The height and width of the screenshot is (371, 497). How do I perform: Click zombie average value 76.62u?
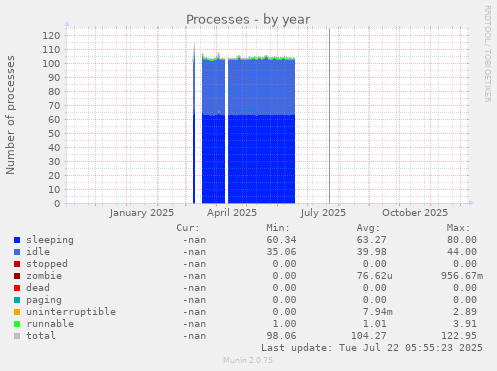(x=374, y=276)
